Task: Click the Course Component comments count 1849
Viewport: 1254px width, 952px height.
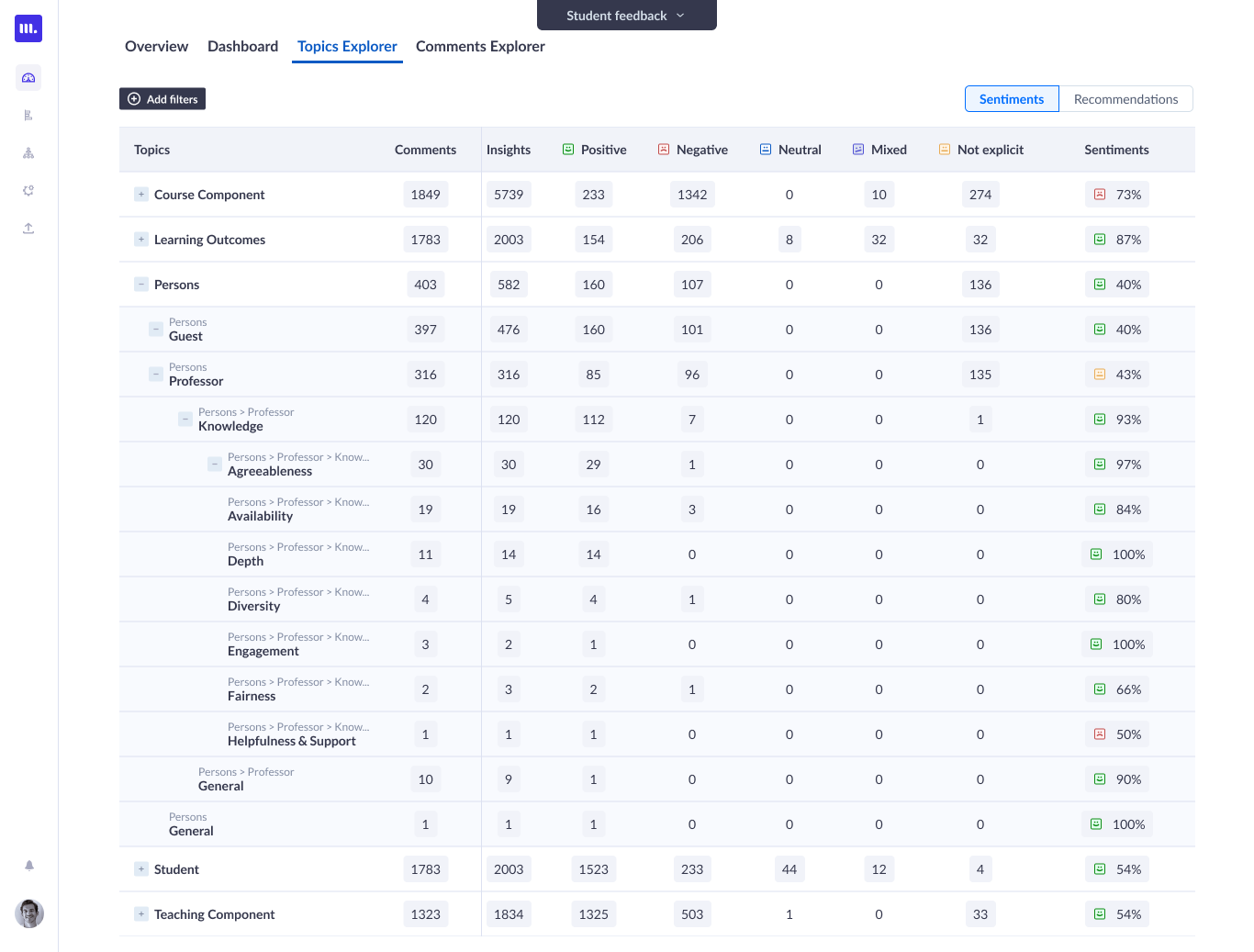Action: click(425, 195)
